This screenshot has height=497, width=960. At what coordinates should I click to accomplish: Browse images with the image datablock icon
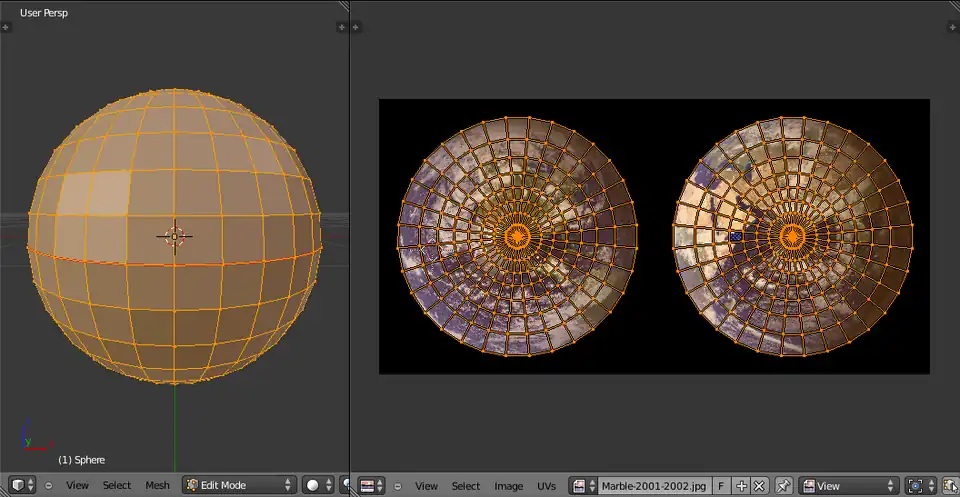point(583,485)
